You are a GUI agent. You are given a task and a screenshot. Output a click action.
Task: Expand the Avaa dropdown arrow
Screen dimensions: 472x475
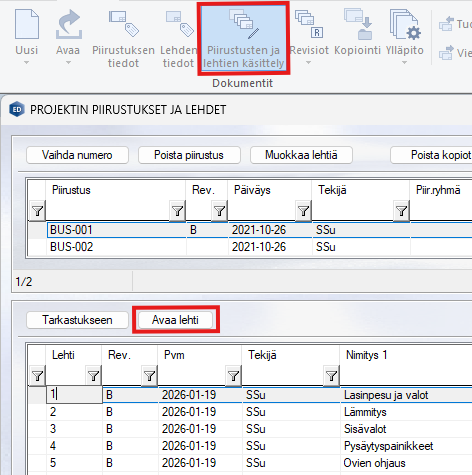[68, 62]
